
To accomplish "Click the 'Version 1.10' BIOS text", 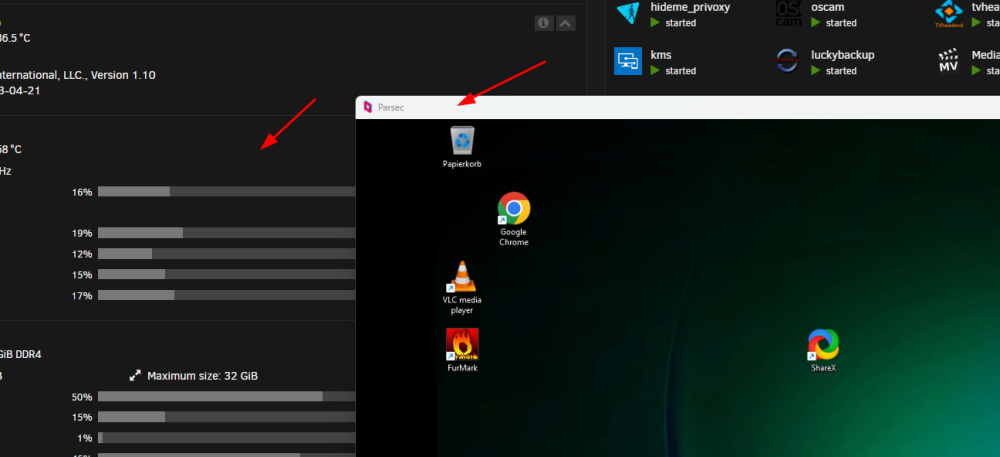I will [123, 75].
